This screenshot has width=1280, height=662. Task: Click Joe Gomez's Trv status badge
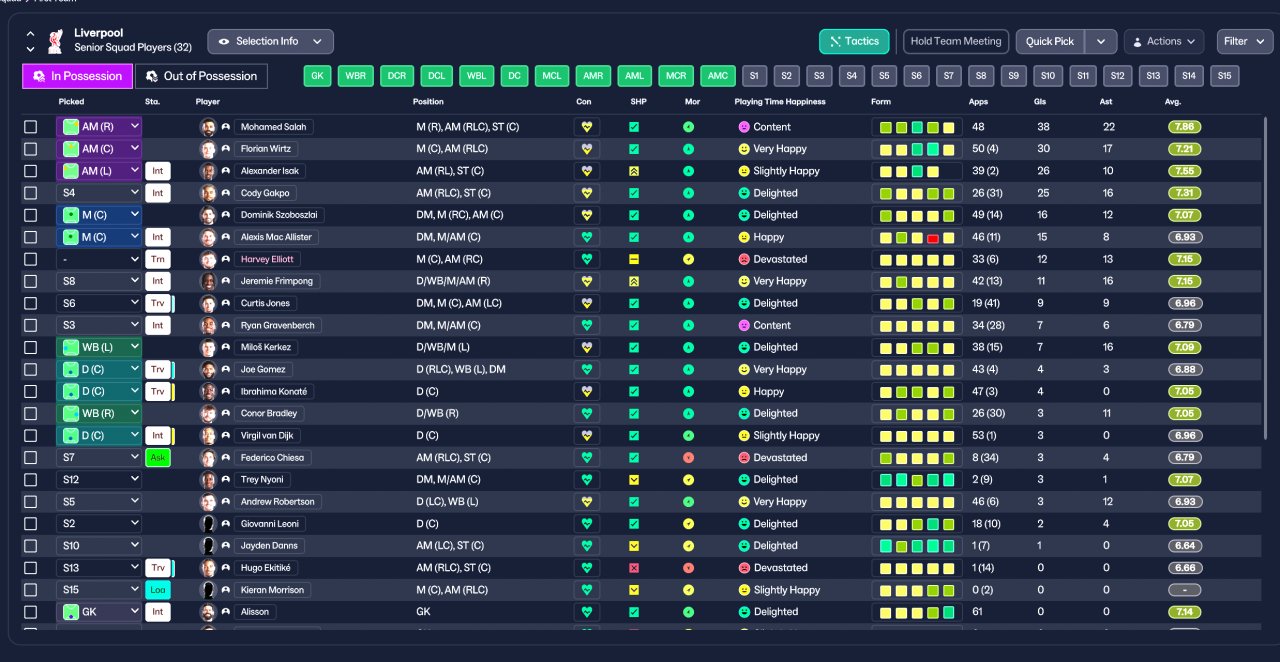(x=158, y=369)
